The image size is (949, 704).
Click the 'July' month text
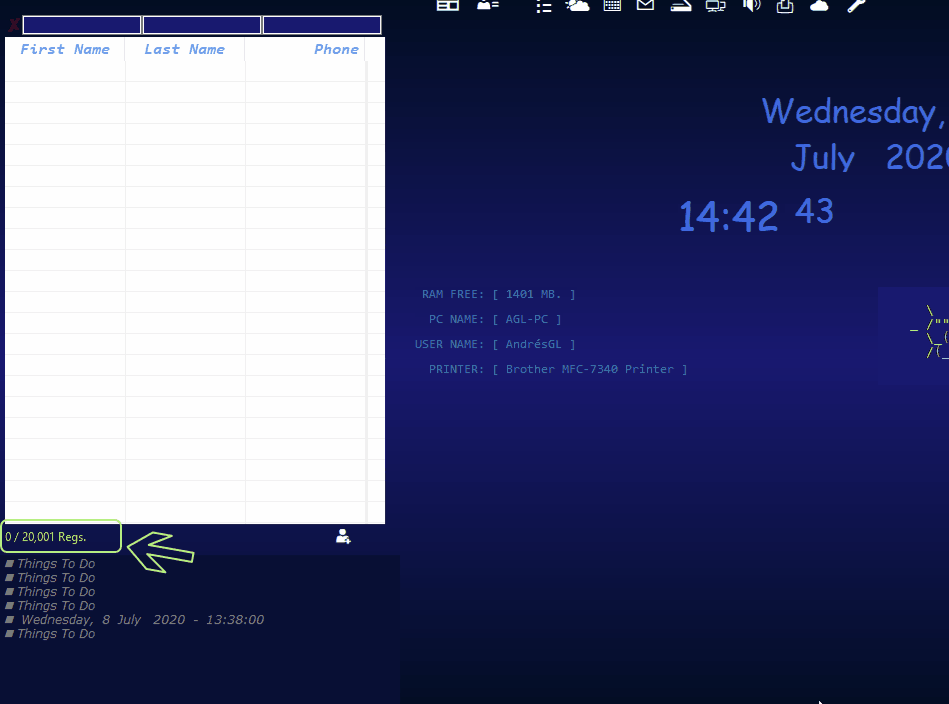pos(823,157)
